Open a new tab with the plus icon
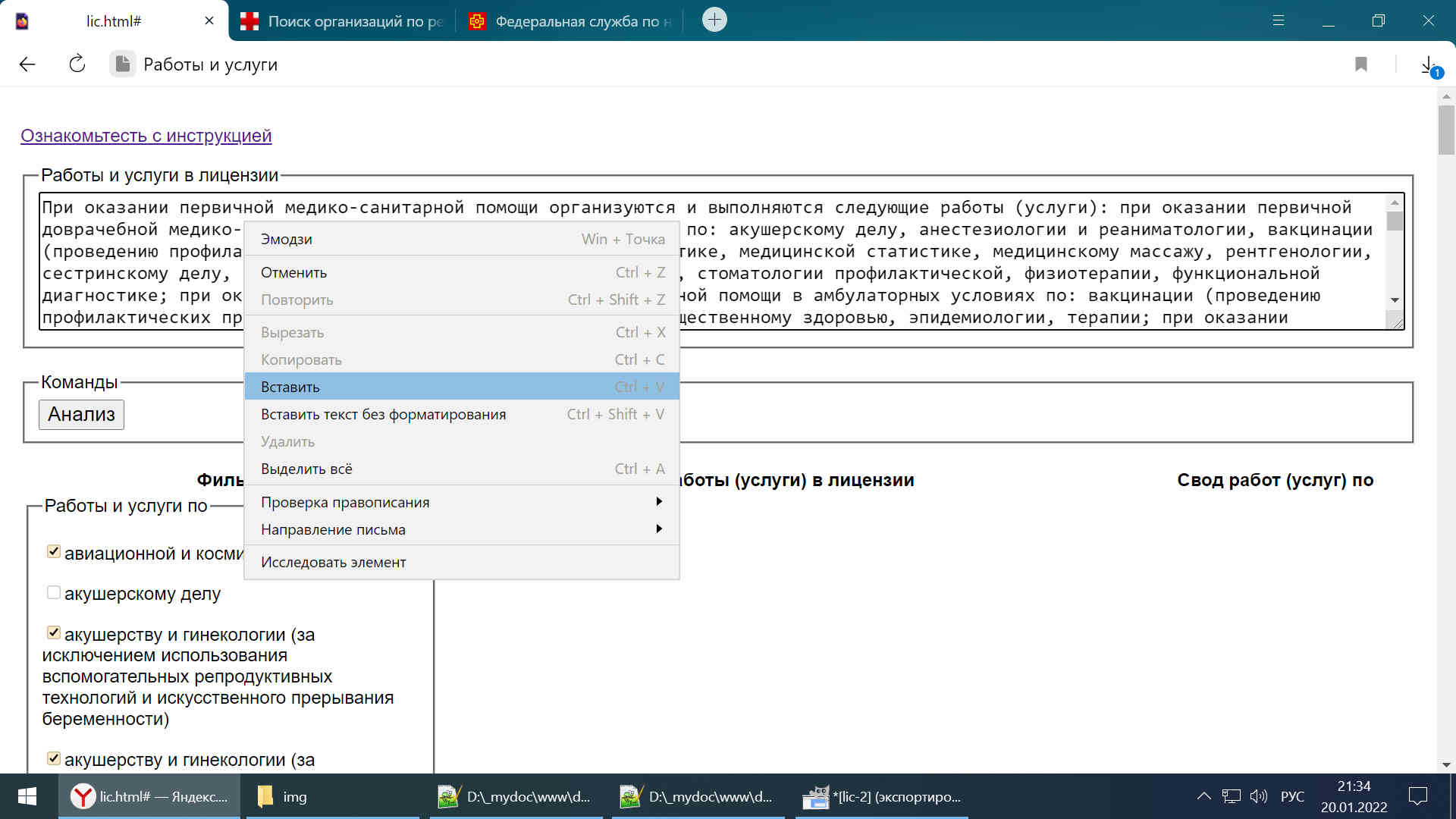Screen dimensions: 1456x819 714,20
